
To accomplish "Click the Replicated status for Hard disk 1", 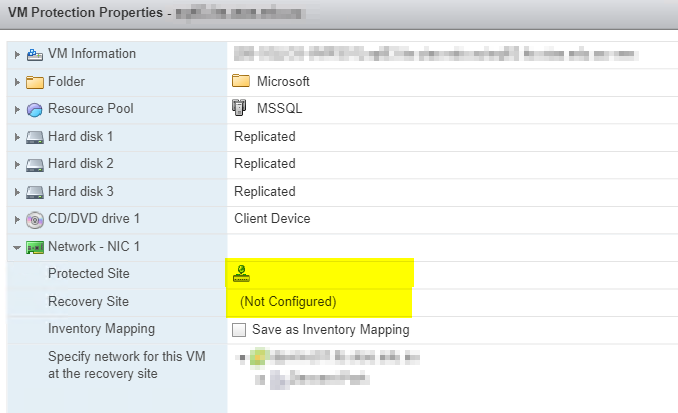I will (x=265, y=137).
